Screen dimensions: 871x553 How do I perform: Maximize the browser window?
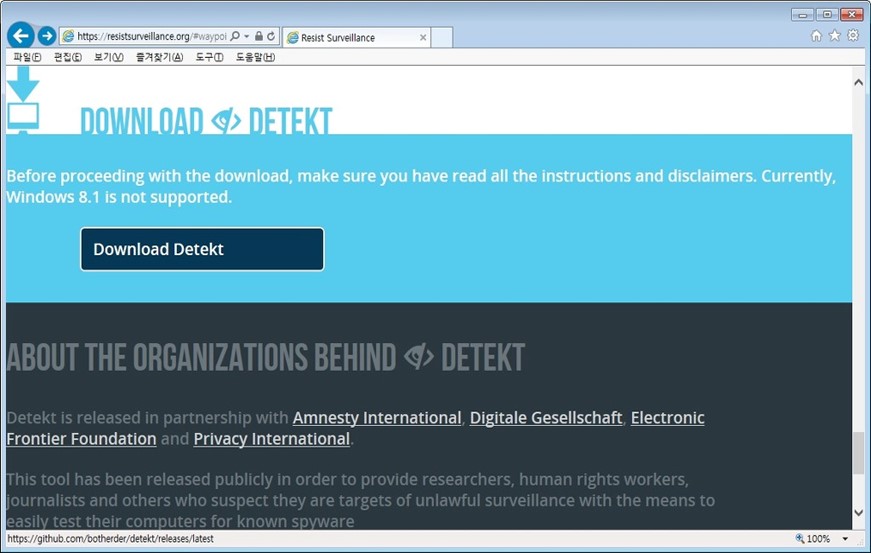[x=827, y=14]
